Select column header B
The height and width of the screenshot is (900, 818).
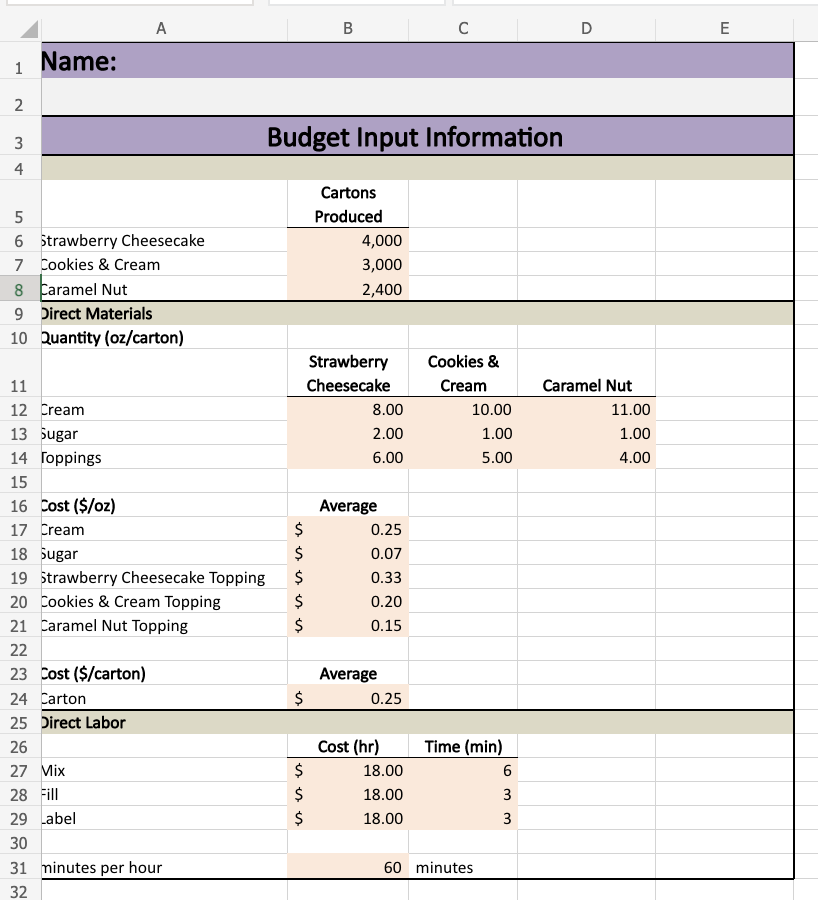[x=347, y=28]
